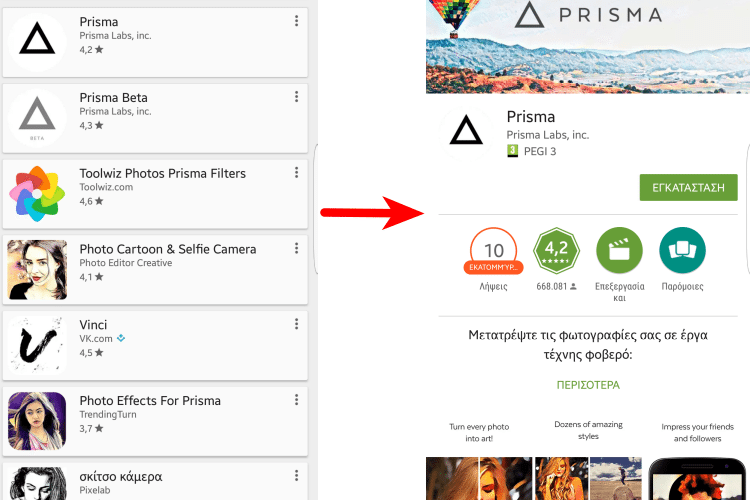
Task: Open the 4,2 rating badge
Action: point(557,252)
